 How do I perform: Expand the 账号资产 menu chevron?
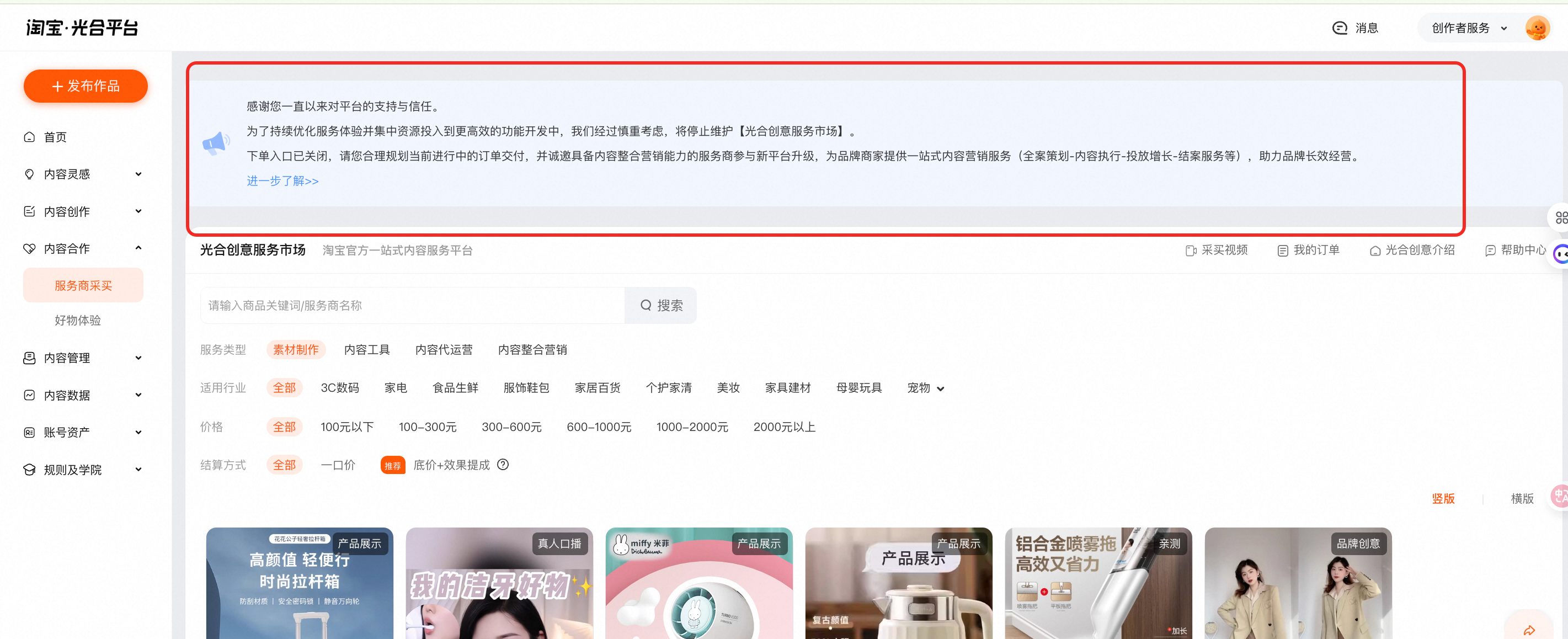pyautogui.click(x=138, y=432)
